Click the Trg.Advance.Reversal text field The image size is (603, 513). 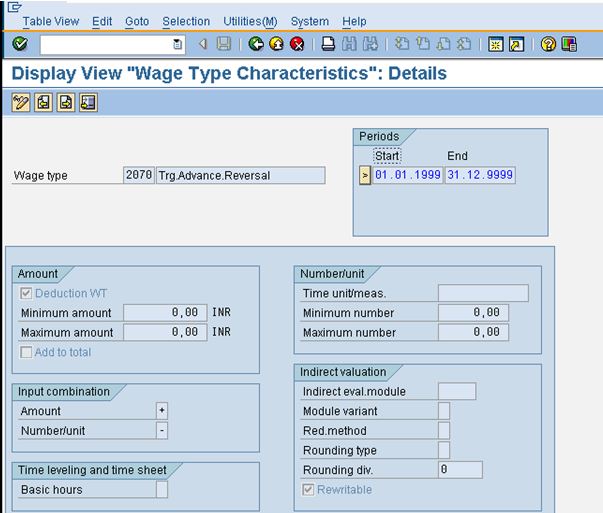pos(241,175)
